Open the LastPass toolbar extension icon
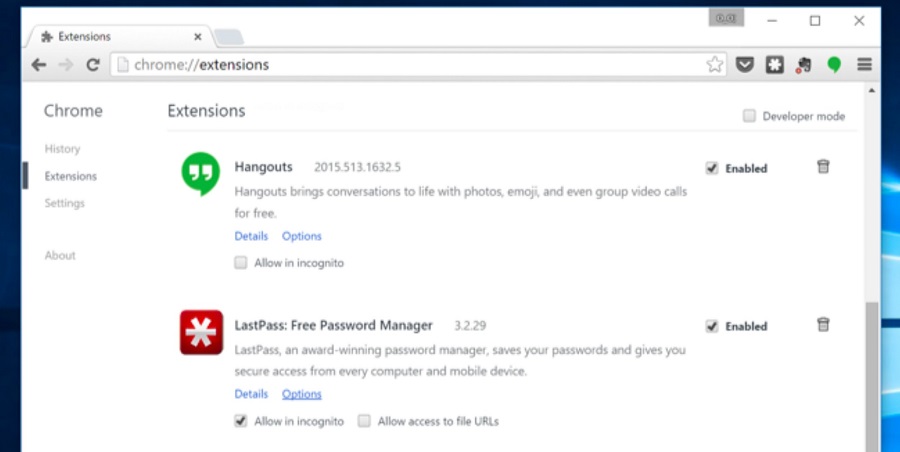 (774, 65)
